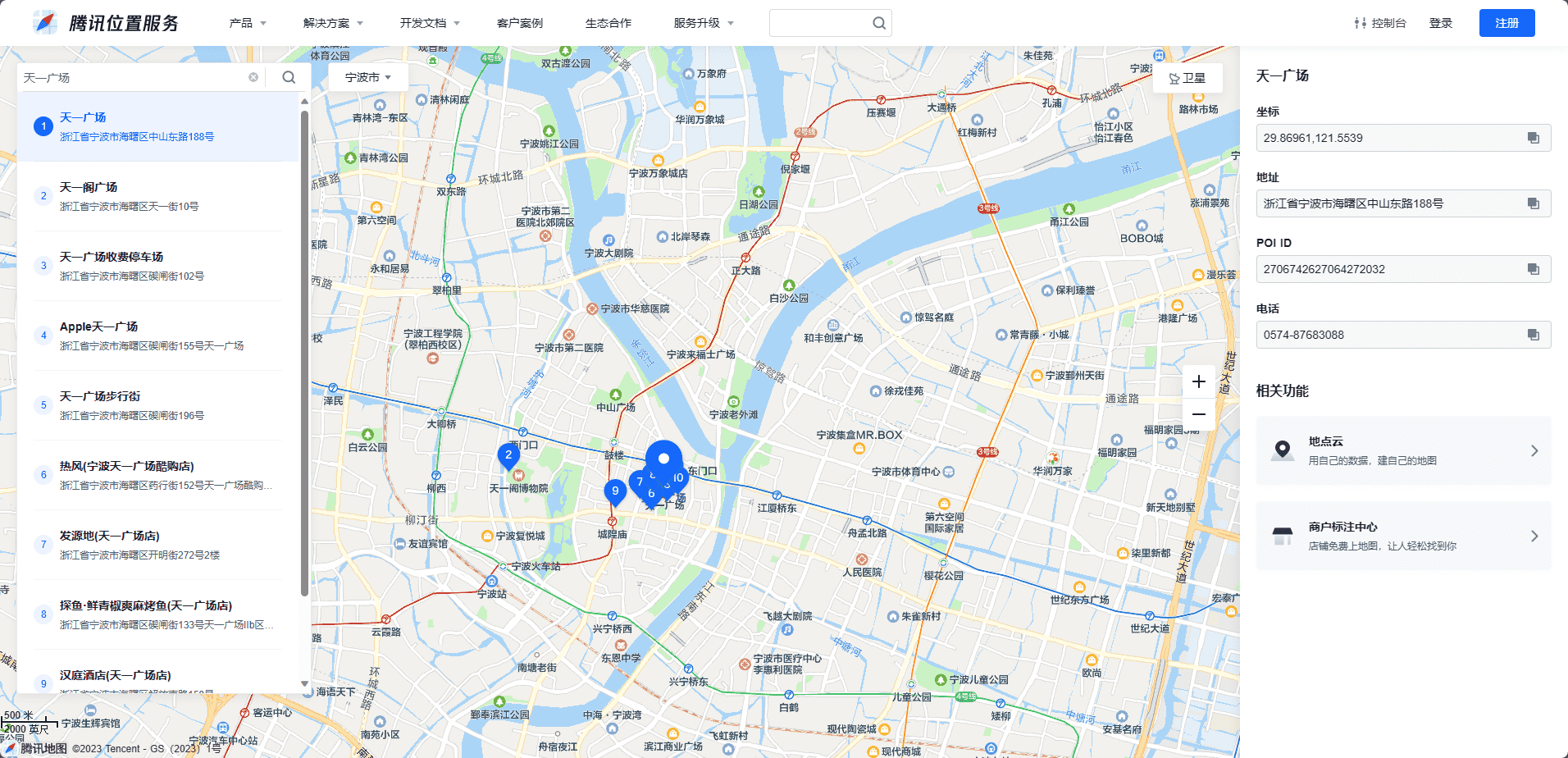The width and height of the screenshot is (1568, 758).
Task: Open the 宁波市 city dropdown
Action: 368,77
